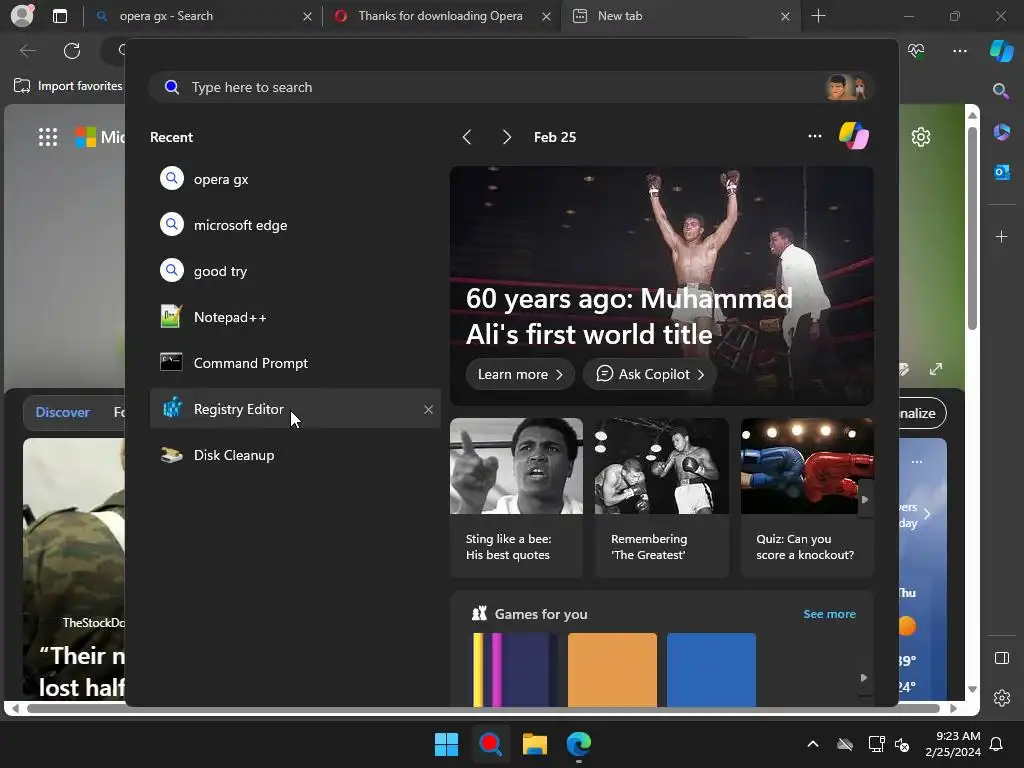Open Edge sidebar settings gear
1024x768 pixels.
tap(1001, 698)
